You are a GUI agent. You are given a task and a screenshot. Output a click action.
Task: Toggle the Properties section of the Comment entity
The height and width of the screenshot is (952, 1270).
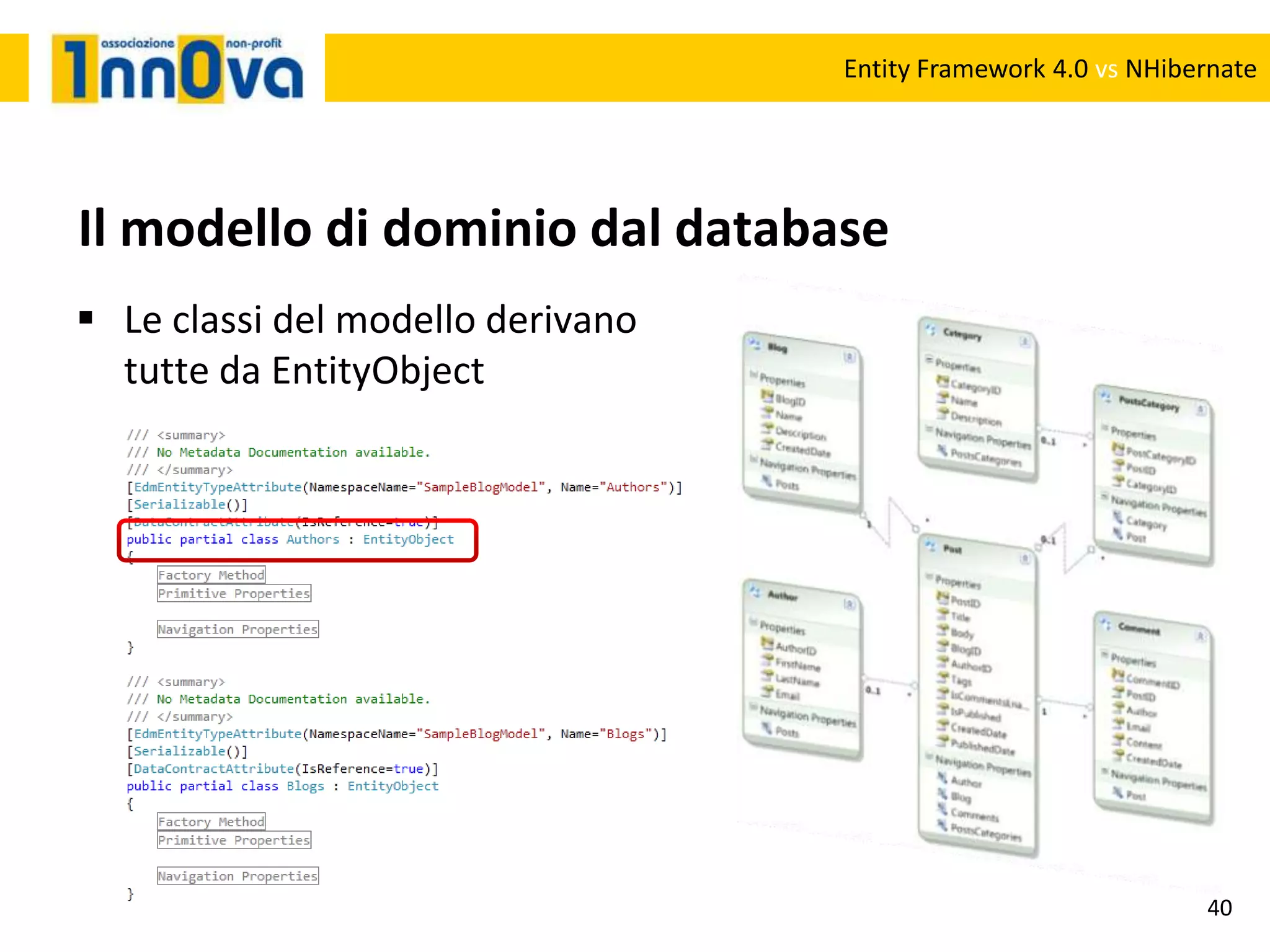point(1104,654)
